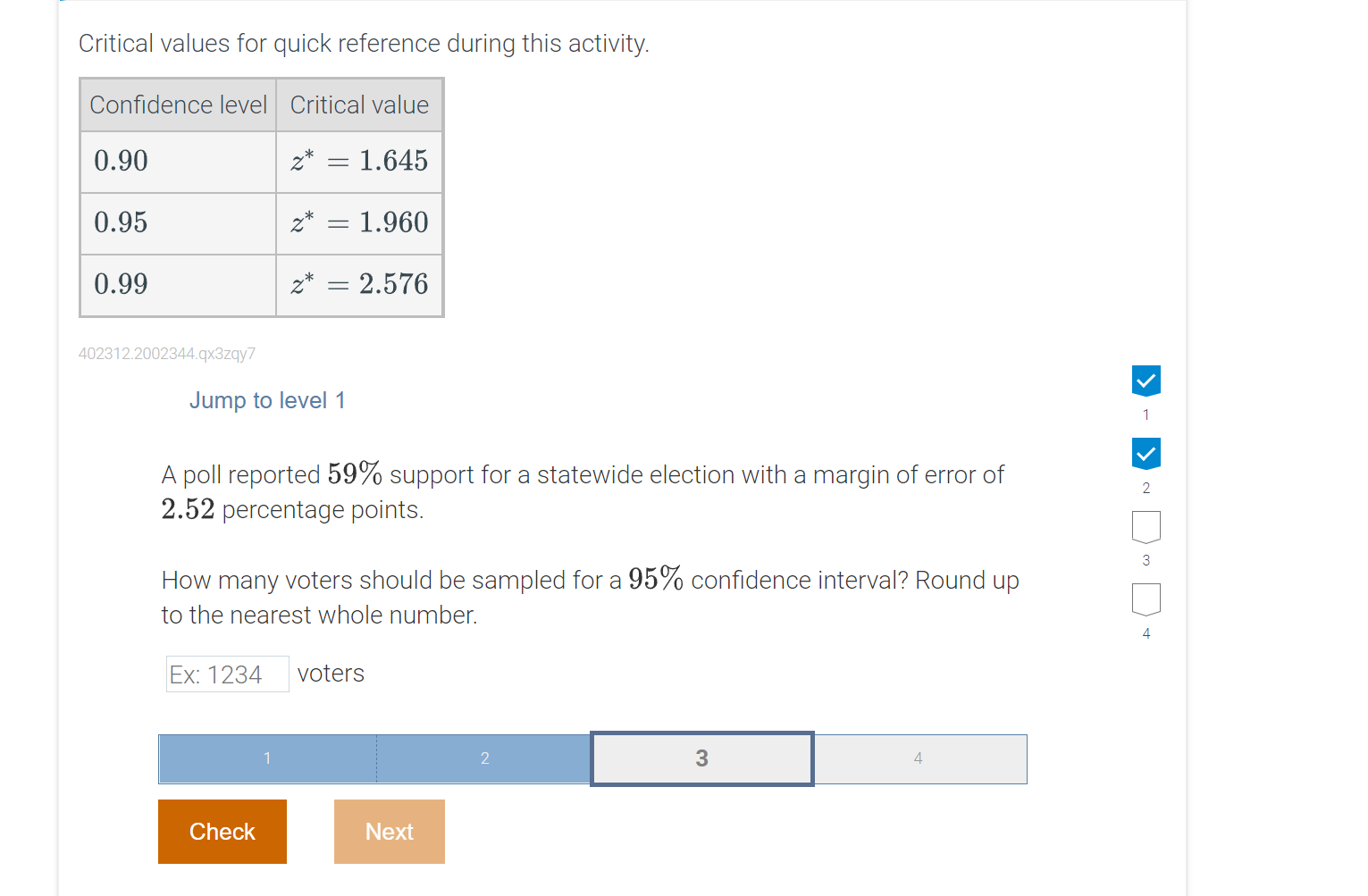
Task: Select segment 2 of the progress bar
Action: [484, 758]
